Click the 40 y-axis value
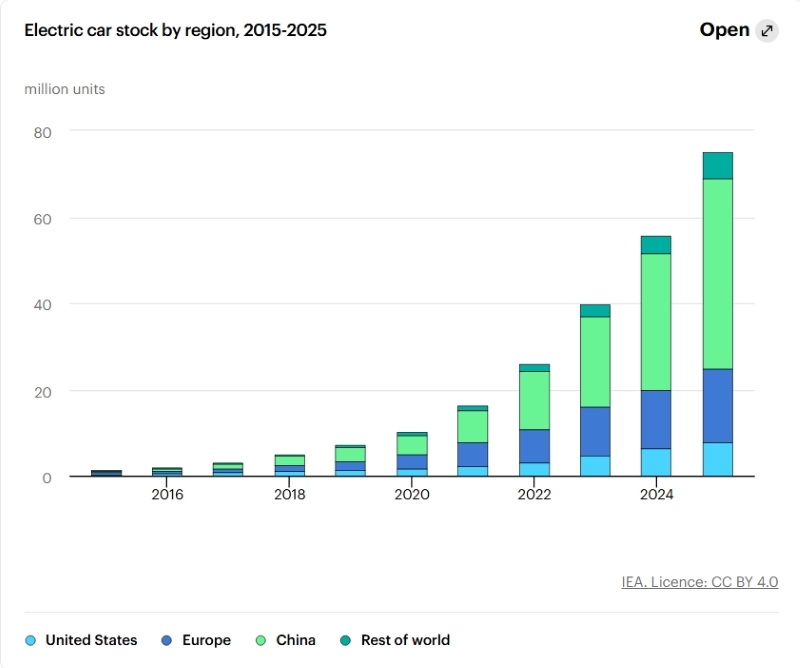 coord(42,305)
